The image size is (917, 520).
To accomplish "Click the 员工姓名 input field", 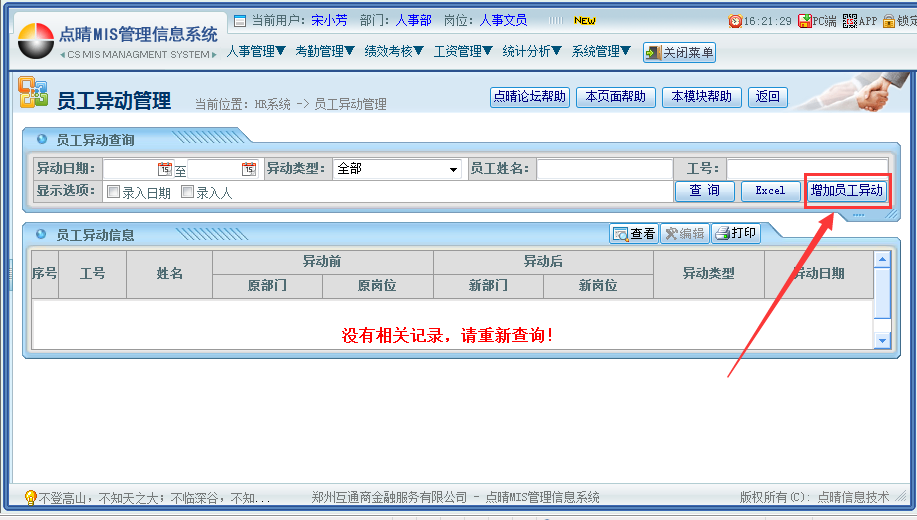I will pos(604,169).
